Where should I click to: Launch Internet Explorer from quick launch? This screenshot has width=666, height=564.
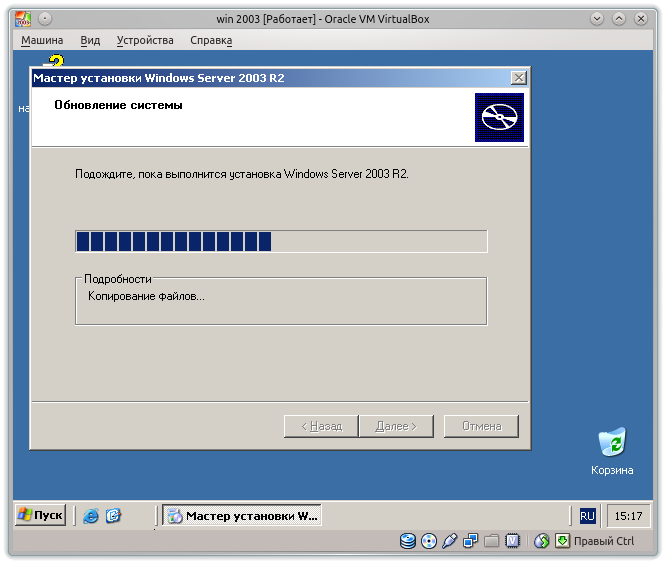point(90,516)
